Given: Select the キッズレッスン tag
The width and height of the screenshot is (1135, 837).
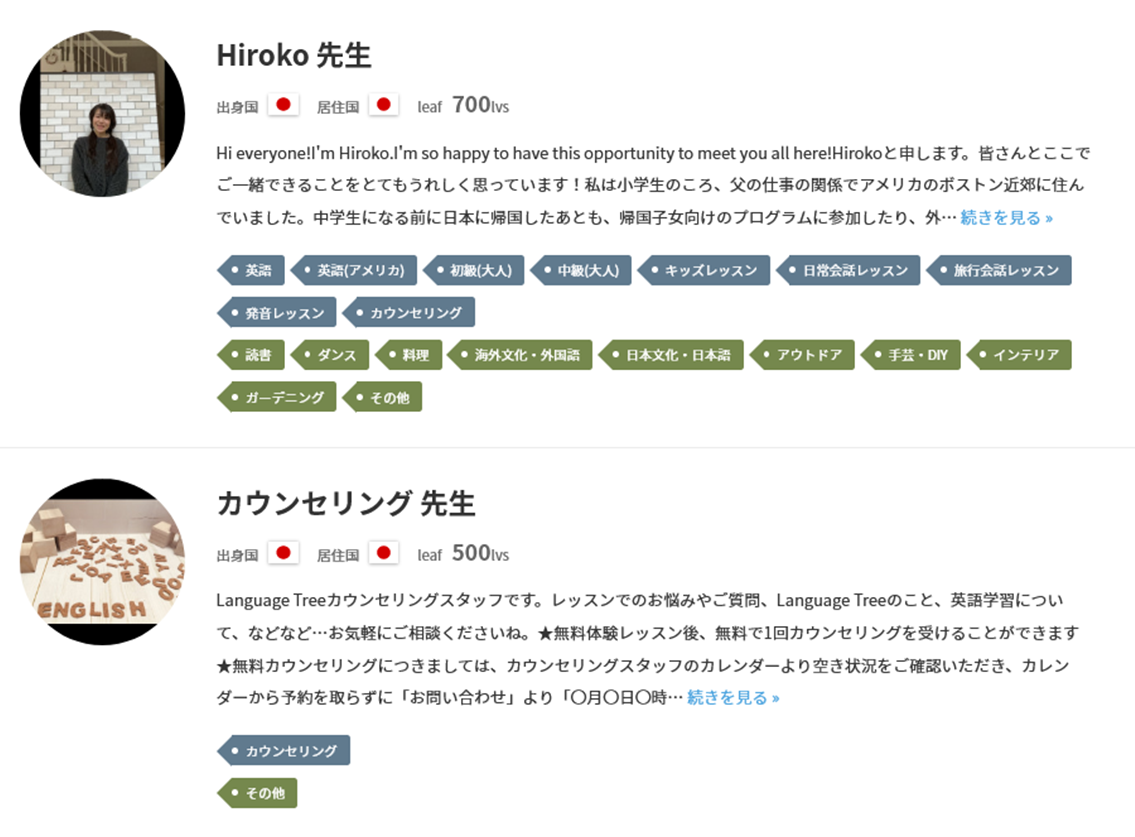Looking at the screenshot, I should (704, 270).
